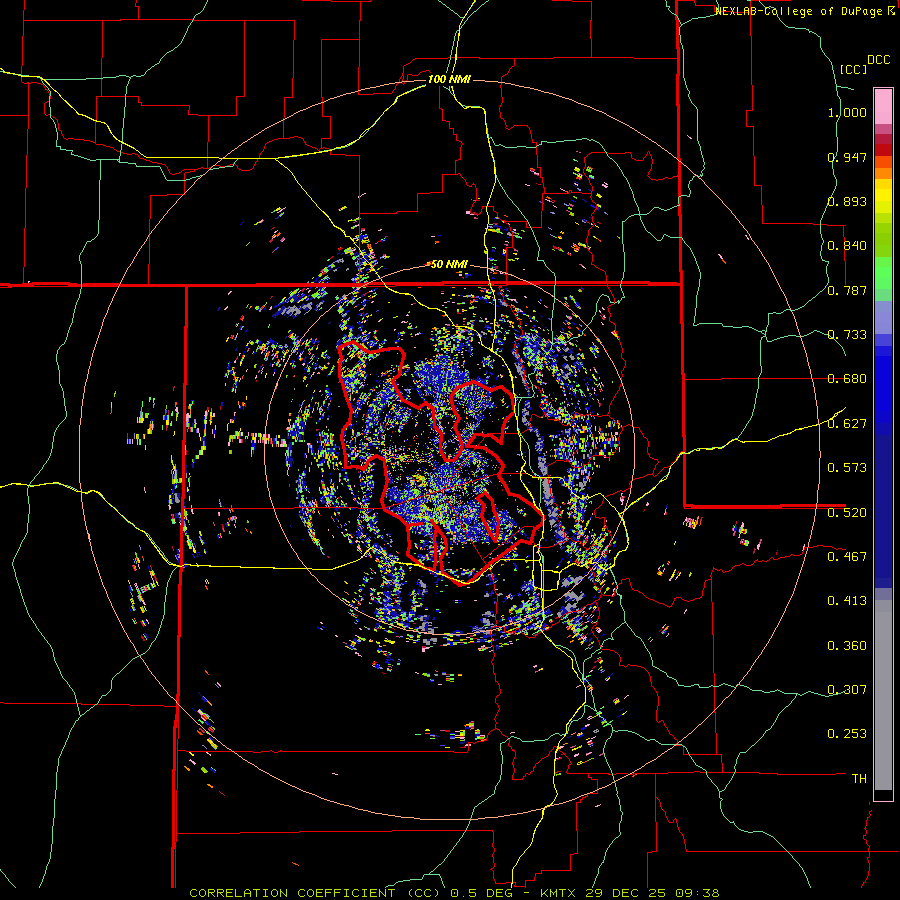The height and width of the screenshot is (900, 900).
Task: Click the 0.627 legend value
Action: point(847,424)
